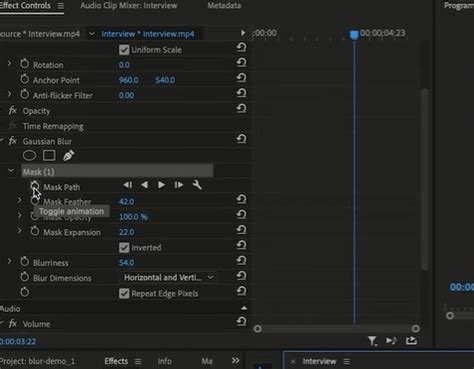Collapse the Mask (1) group

coord(11,171)
